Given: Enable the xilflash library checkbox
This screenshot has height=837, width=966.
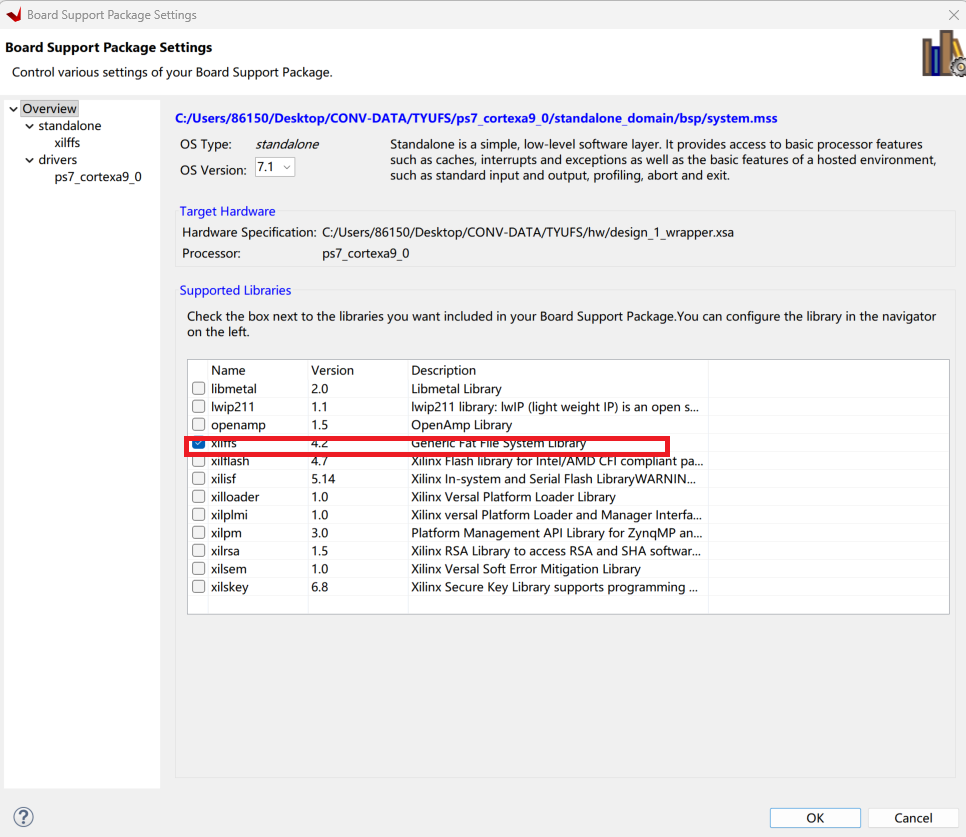Looking at the screenshot, I should click(198, 461).
